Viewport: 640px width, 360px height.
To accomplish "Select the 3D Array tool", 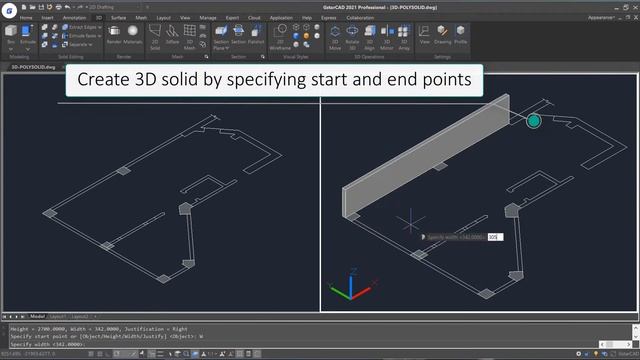I will click(x=404, y=37).
